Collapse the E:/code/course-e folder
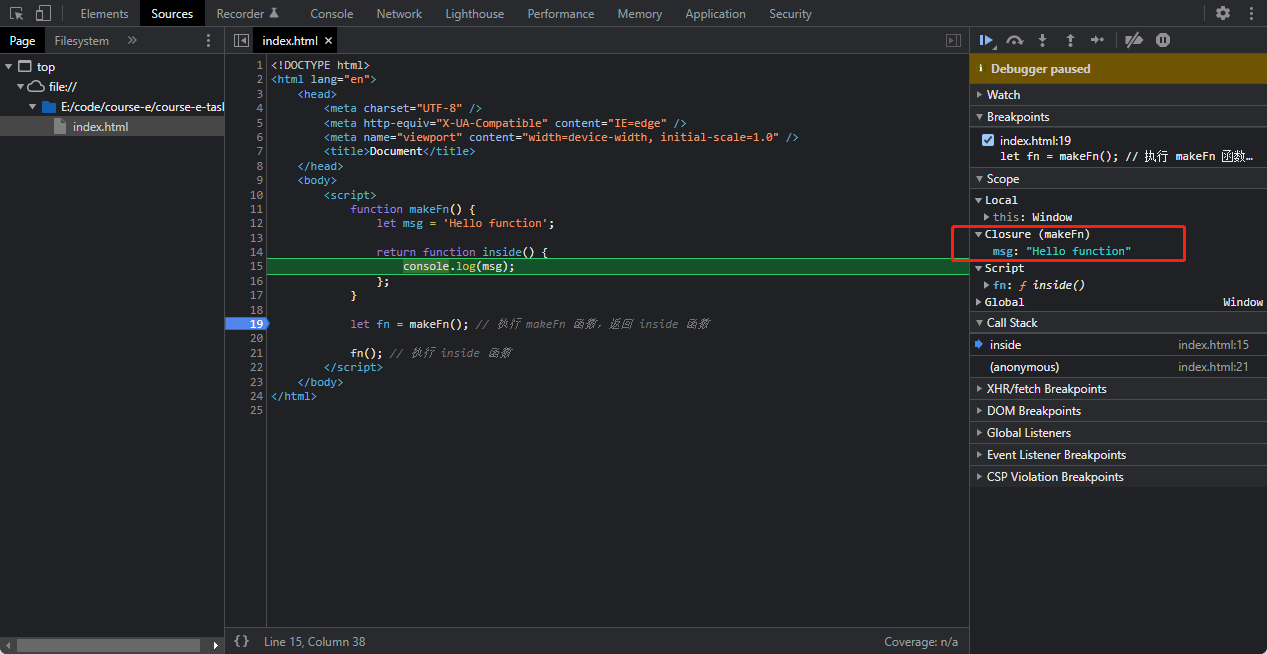This screenshot has width=1267, height=654. [32, 107]
